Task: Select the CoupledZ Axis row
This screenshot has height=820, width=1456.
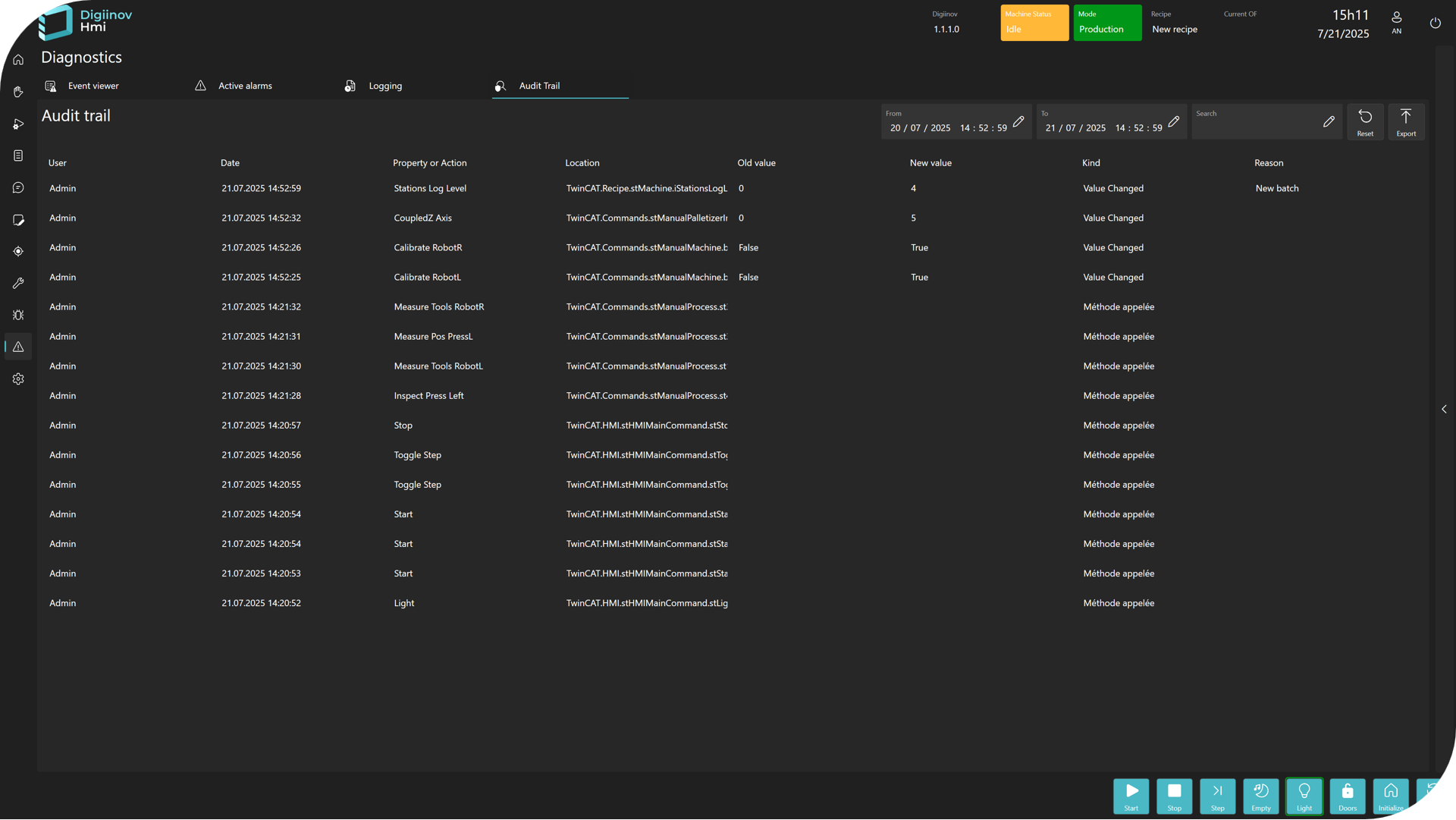Action: click(x=733, y=218)
